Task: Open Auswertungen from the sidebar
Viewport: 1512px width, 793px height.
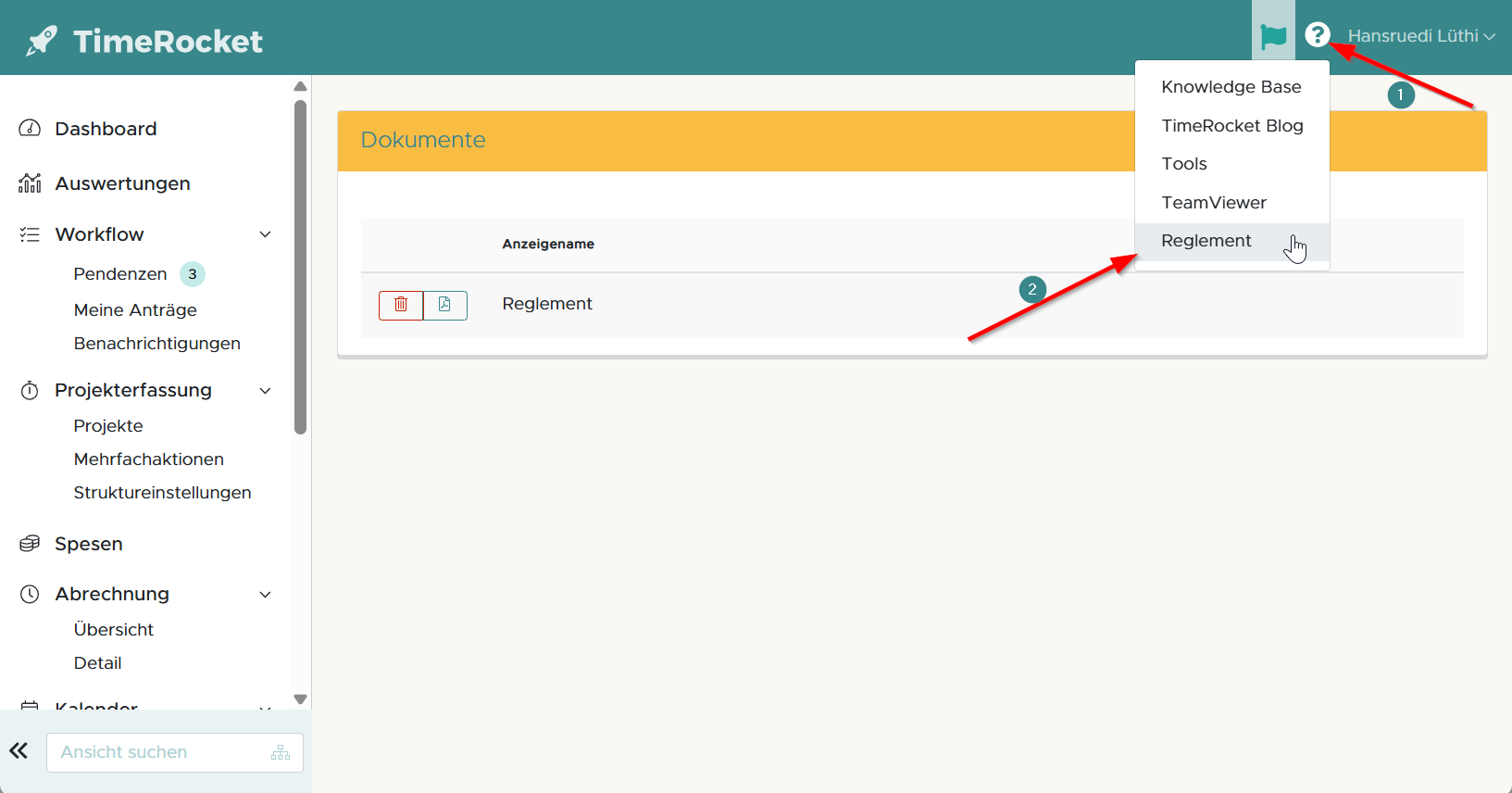Action: pyautogui.click(x=122, y=183)
